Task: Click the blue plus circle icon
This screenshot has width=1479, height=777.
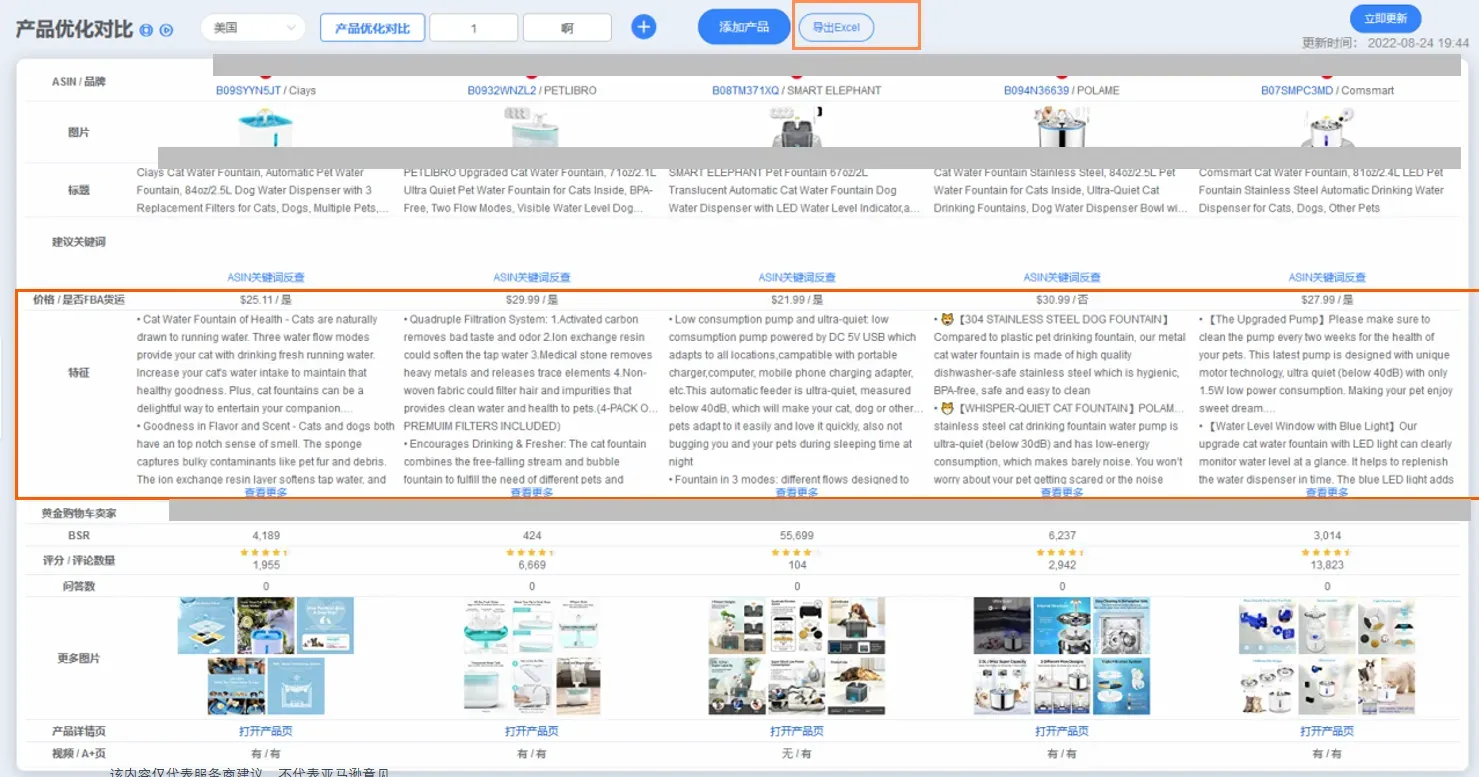Action: tap(644, 27)
